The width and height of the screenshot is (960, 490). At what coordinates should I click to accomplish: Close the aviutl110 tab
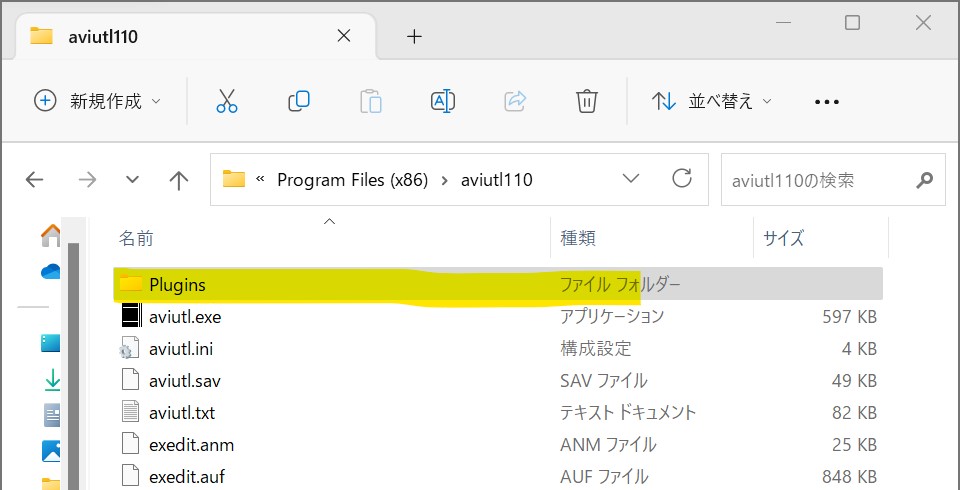click(x=344, y=36)
